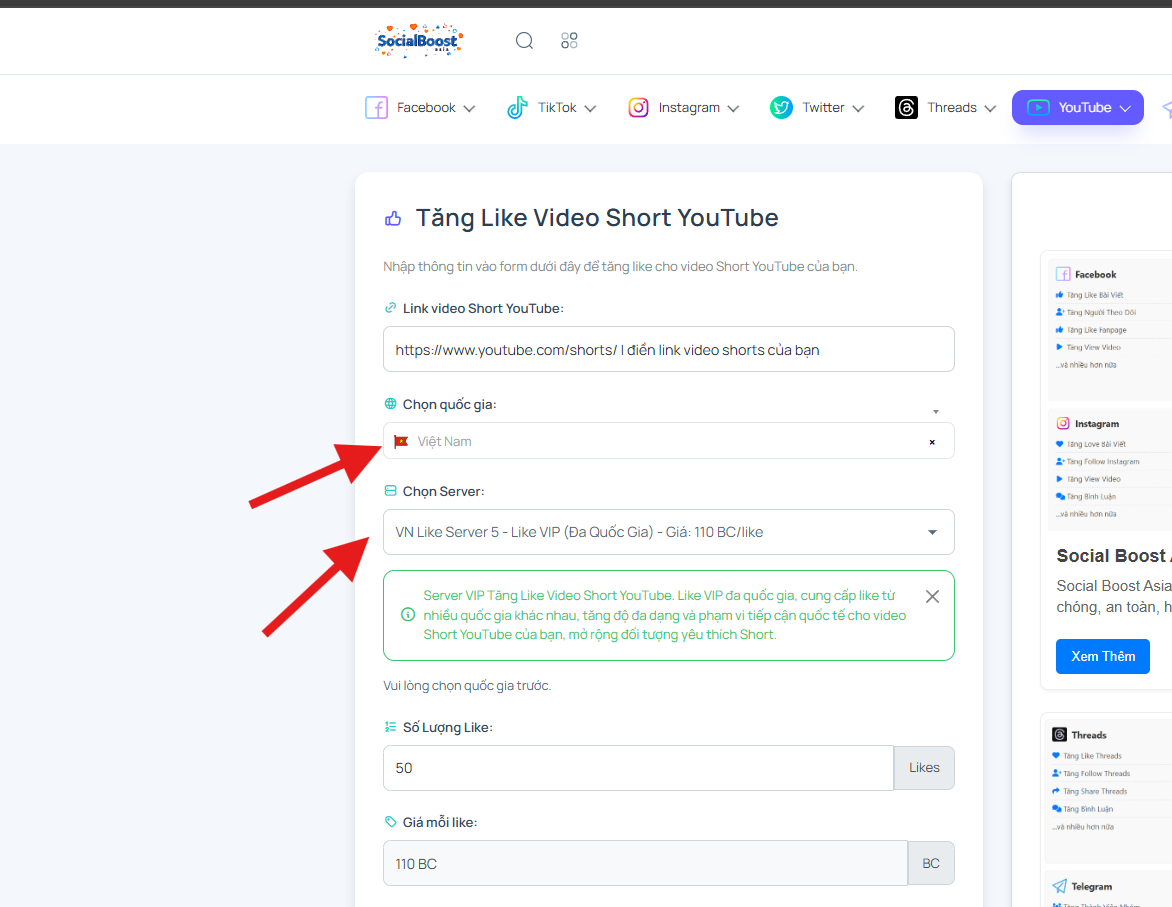The image size is (1172, 907).
Task: Click the thumbs-up icon beside the title
Action: (x=393, y=218)
